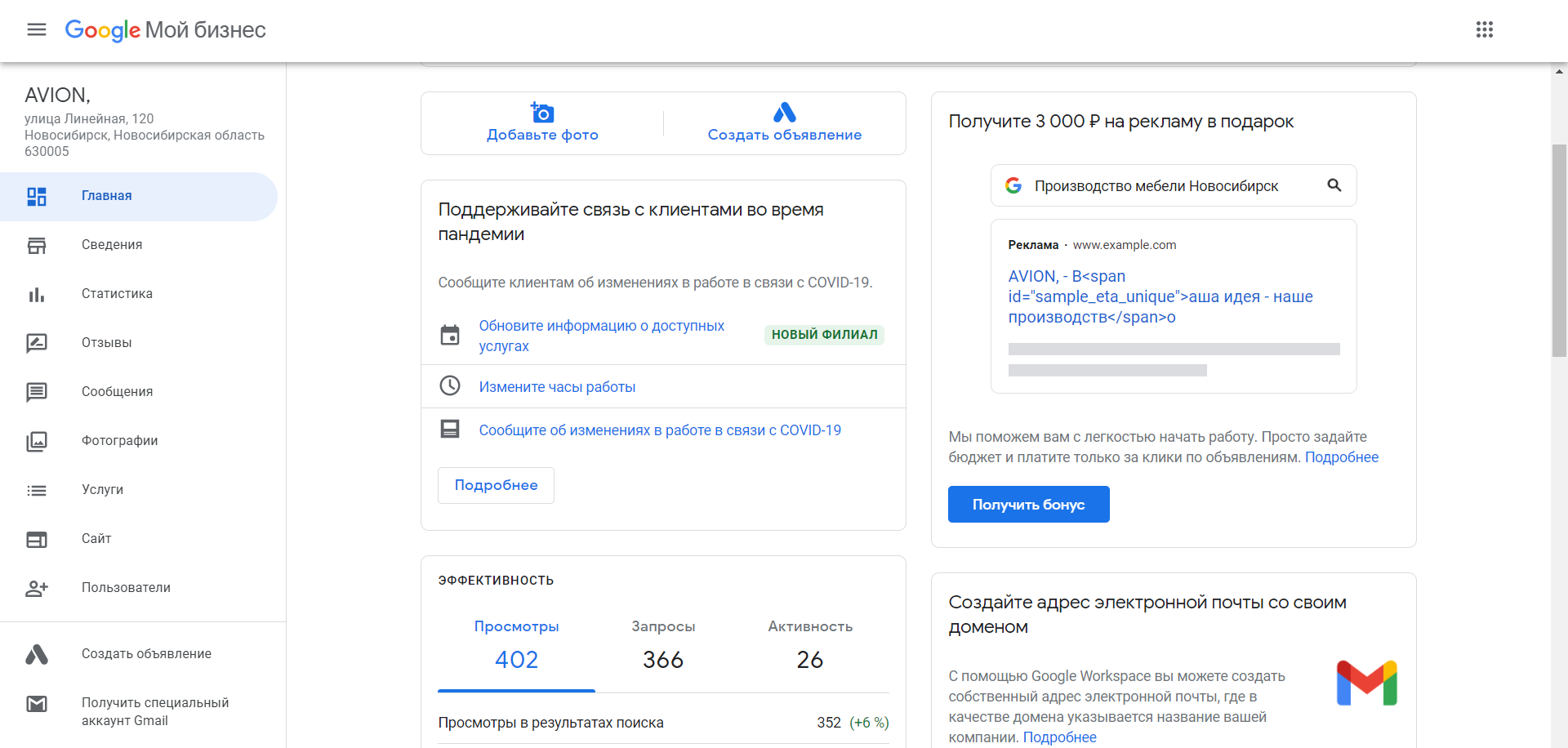Image resolution: width=1568 pixels, height=748 pixels.
Task: Click the Получить бонус button
Action: click(x=1028, y=505)
